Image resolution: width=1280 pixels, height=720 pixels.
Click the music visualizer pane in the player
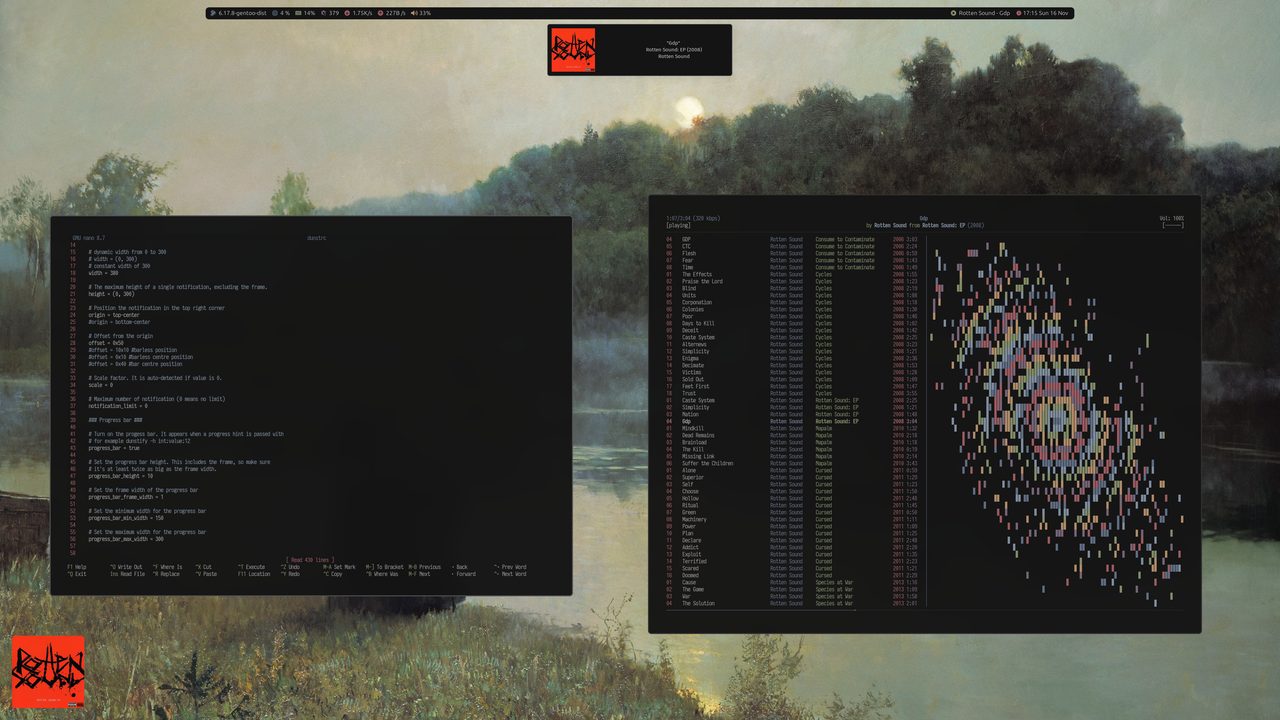1056,421
